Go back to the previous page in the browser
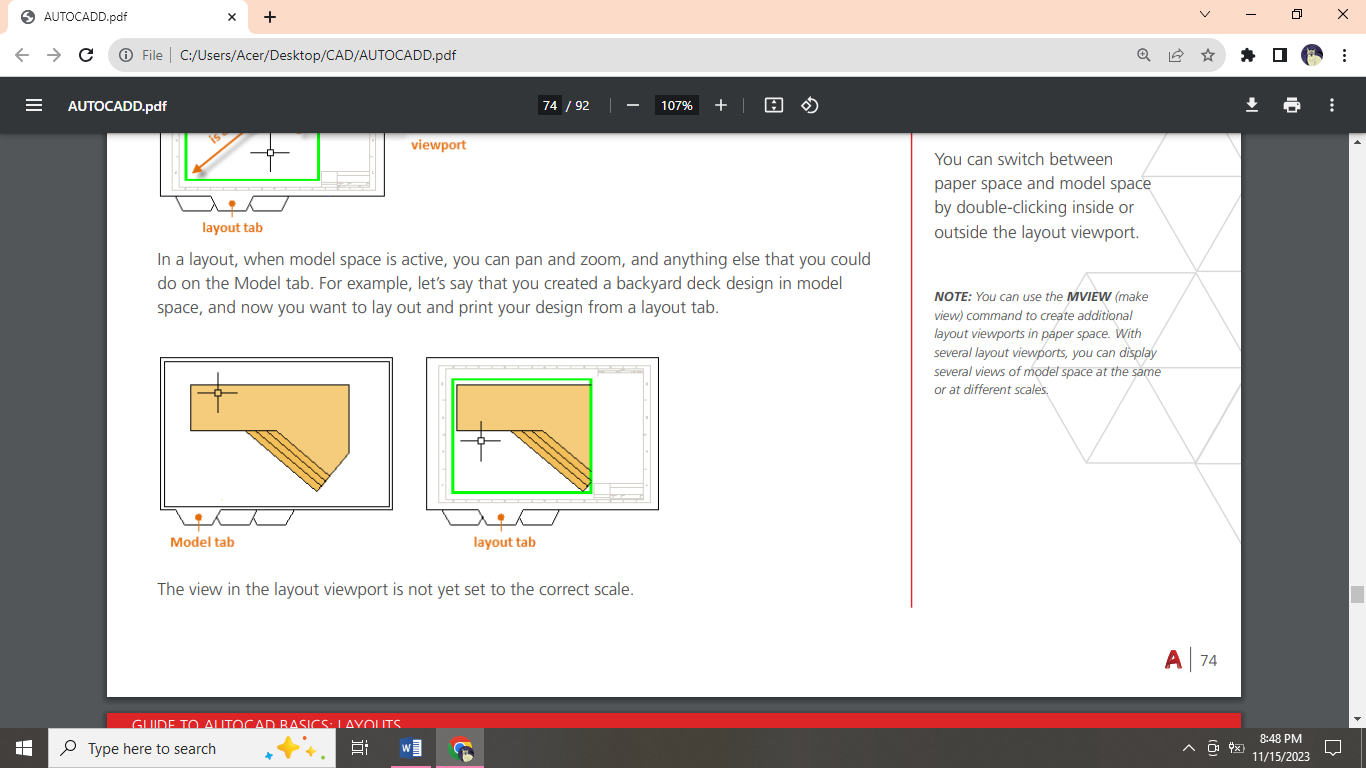 (x=22, y=55)
